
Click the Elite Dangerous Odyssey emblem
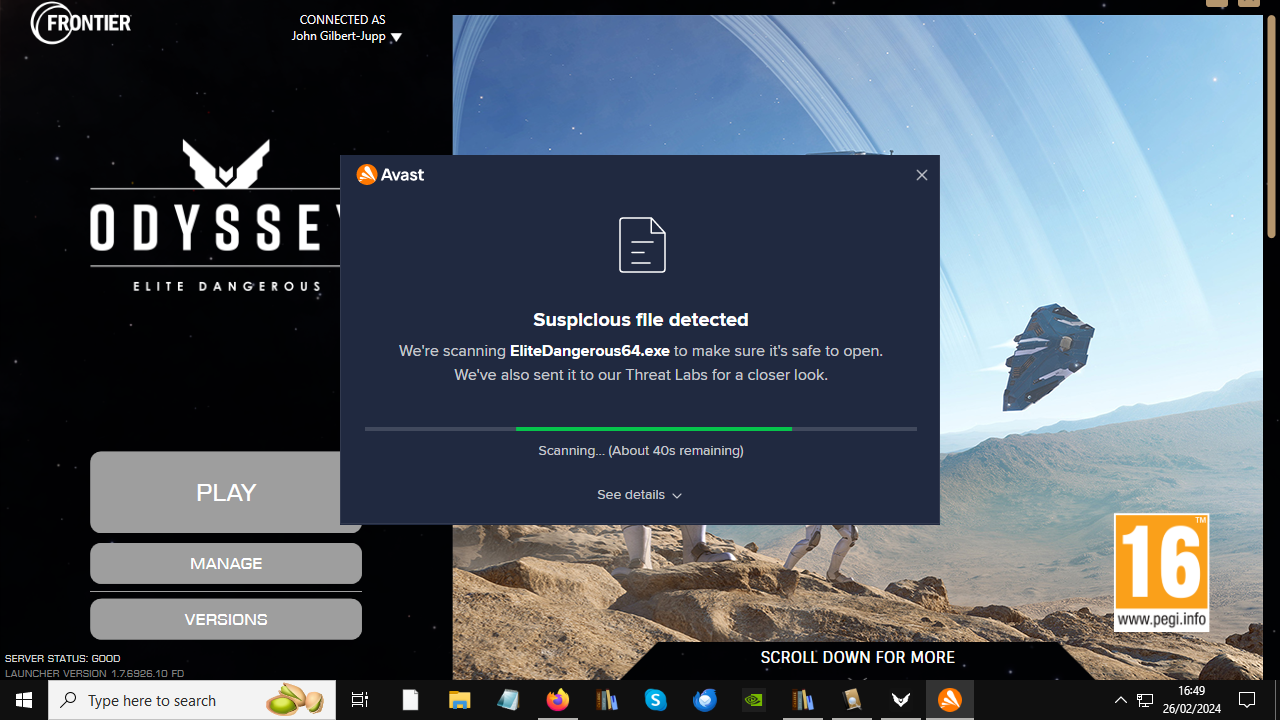(226, 165)
